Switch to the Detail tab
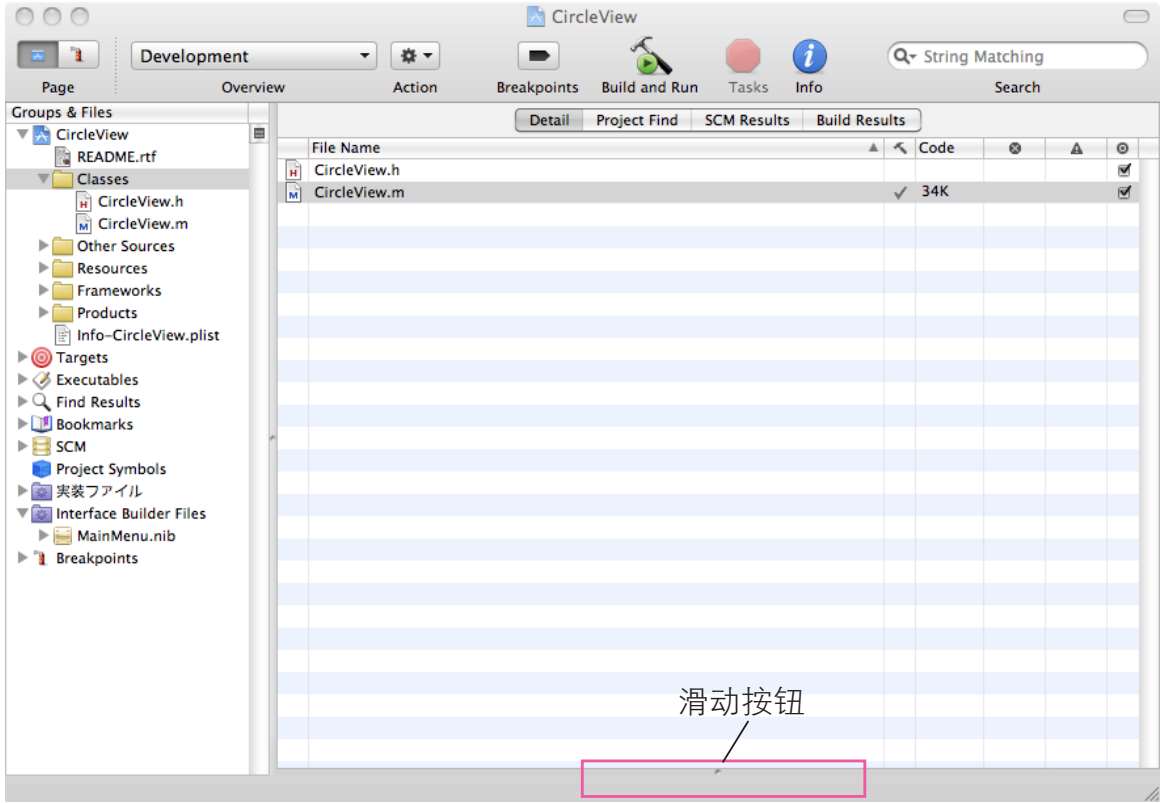 tap(549, 120)
